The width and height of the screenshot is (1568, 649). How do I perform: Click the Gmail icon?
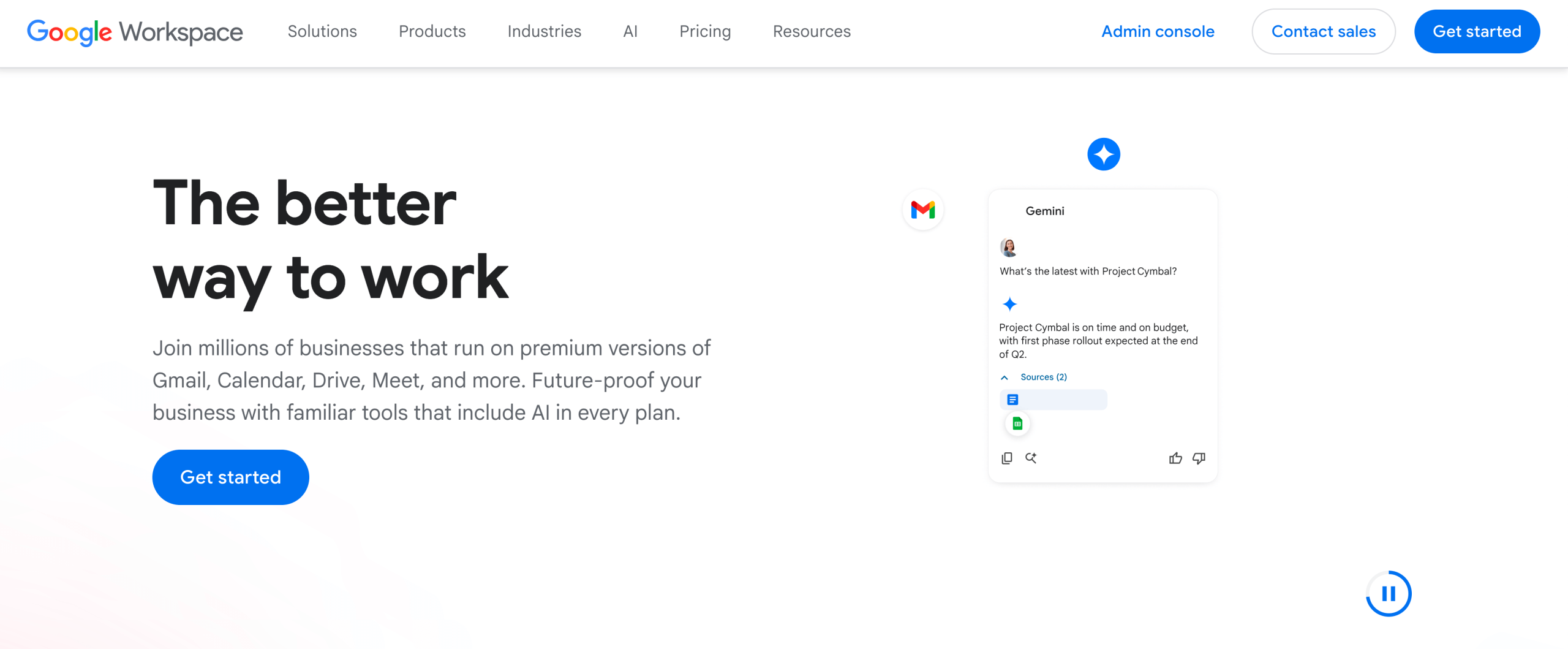click(x=923, y=210)
